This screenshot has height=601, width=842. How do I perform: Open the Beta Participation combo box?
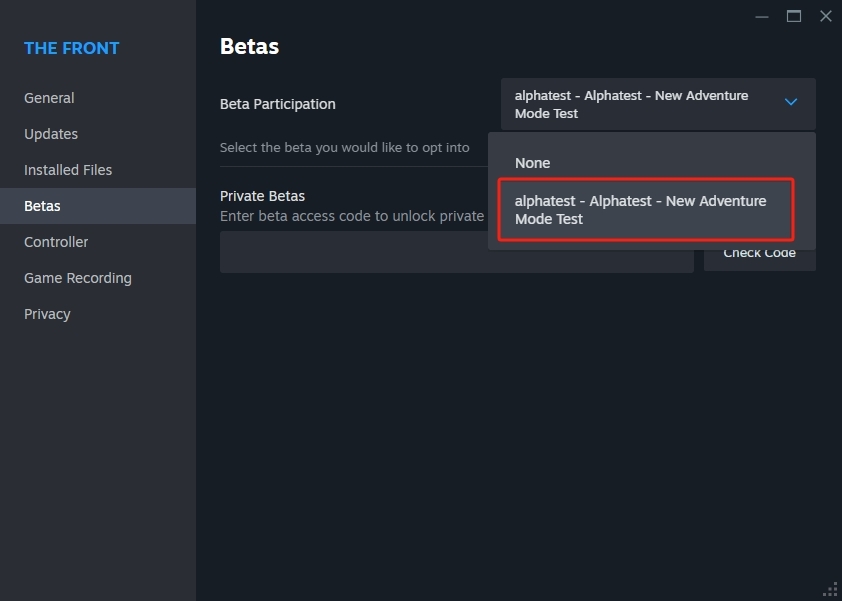(x=657, y=104)
